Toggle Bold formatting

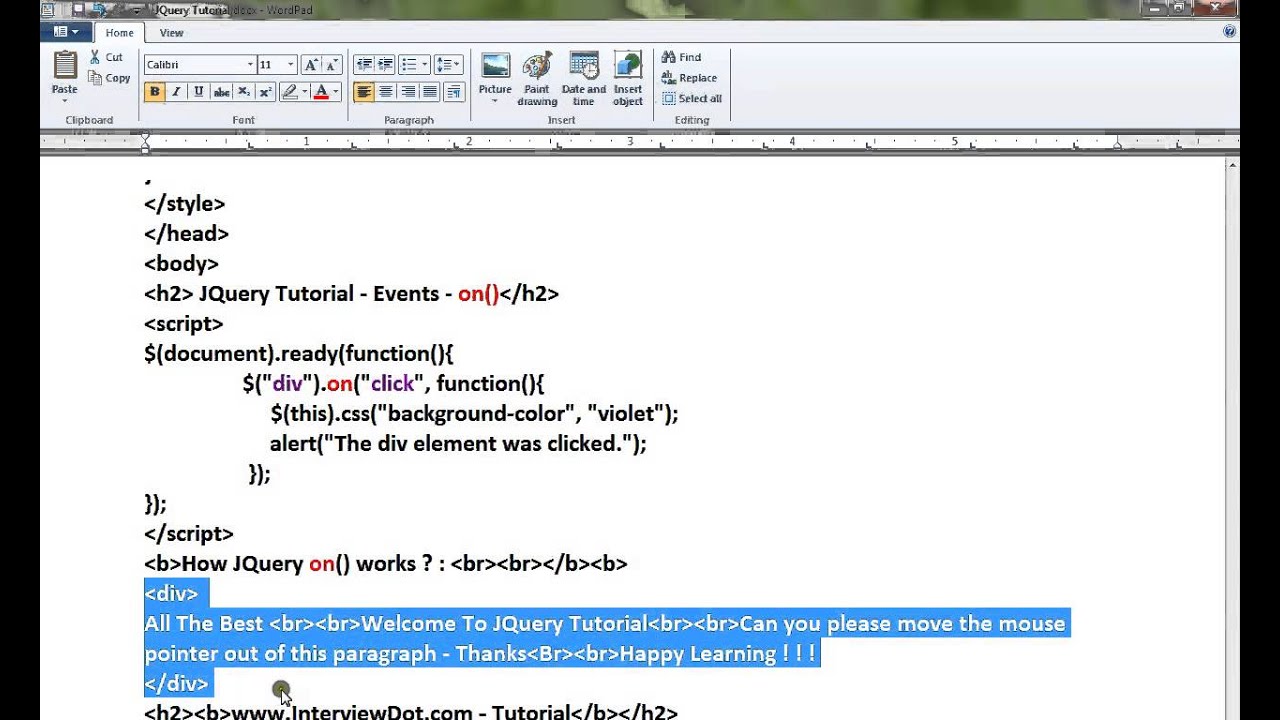pyautogui.click(x=154, y=92)
